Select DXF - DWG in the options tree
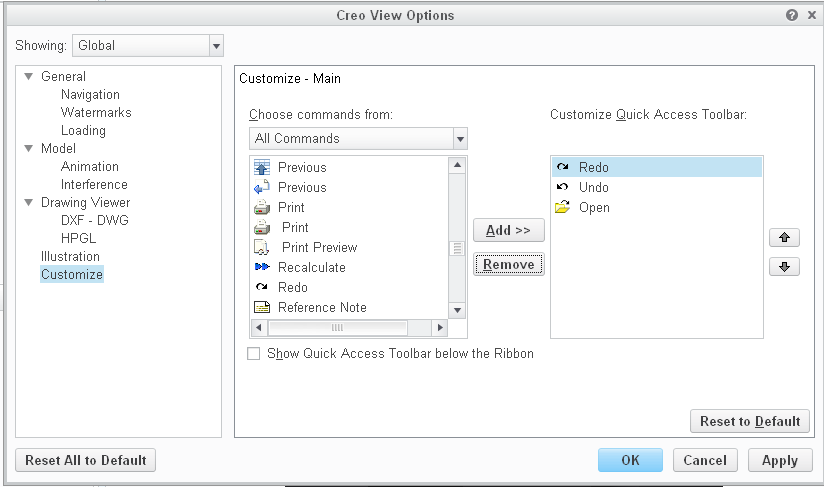 tap(95, 221)
